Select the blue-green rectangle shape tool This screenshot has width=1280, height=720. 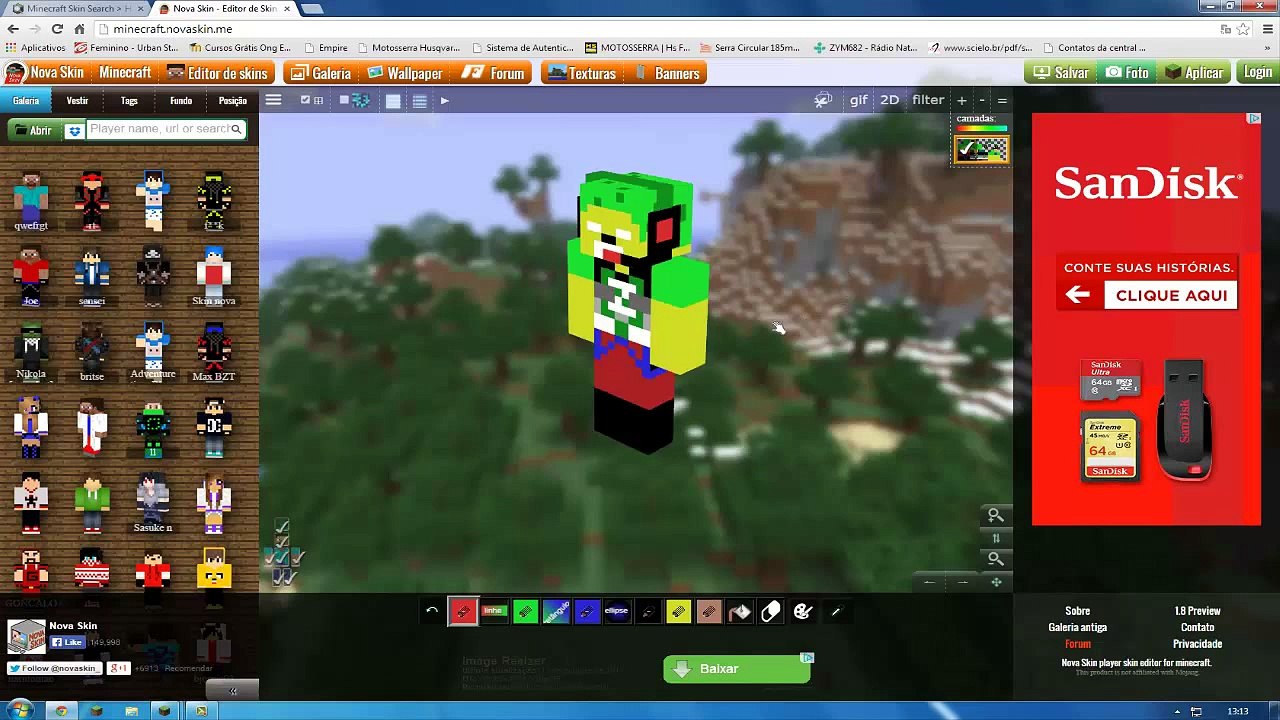click(556, 611)
